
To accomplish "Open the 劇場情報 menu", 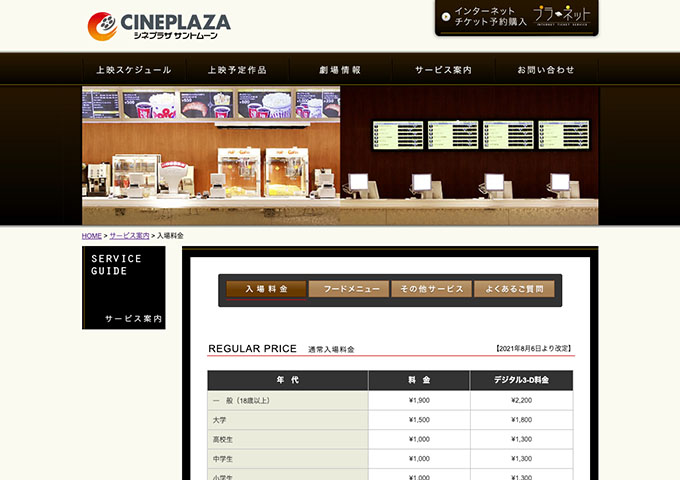I will pos(340,70).
